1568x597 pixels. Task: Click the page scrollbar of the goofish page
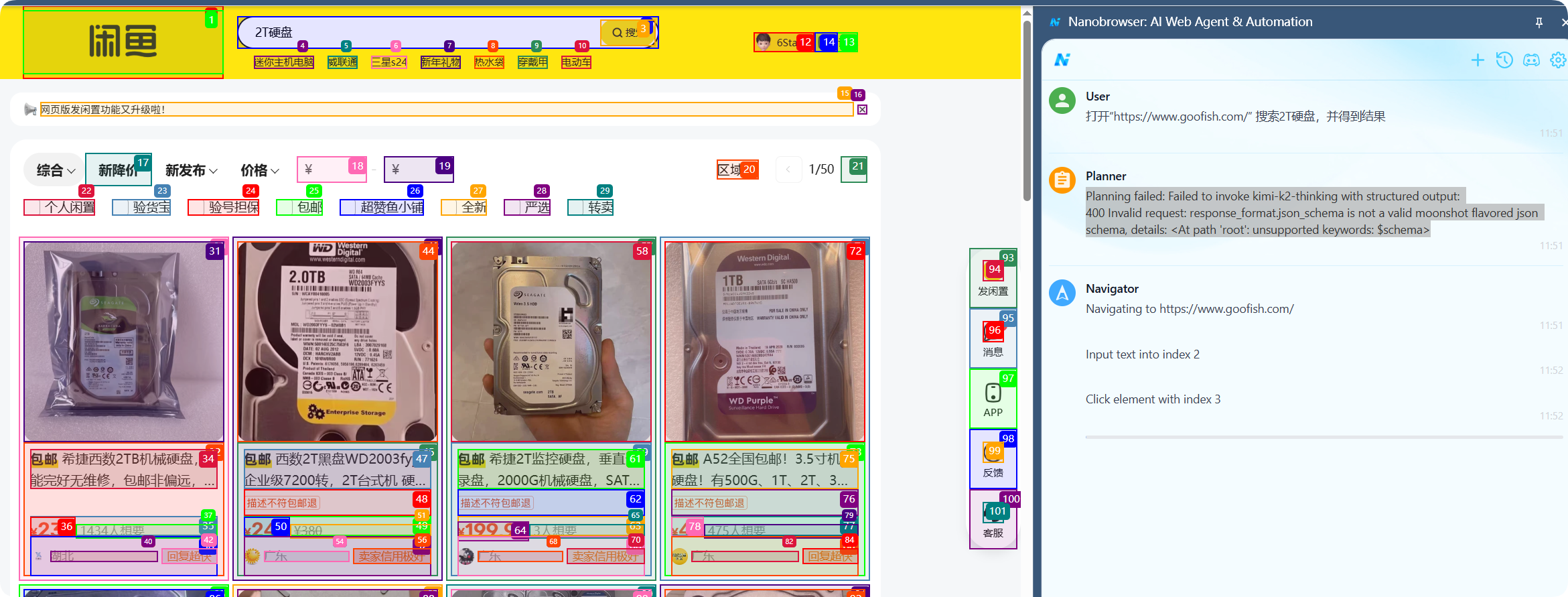coord(1027,111)
